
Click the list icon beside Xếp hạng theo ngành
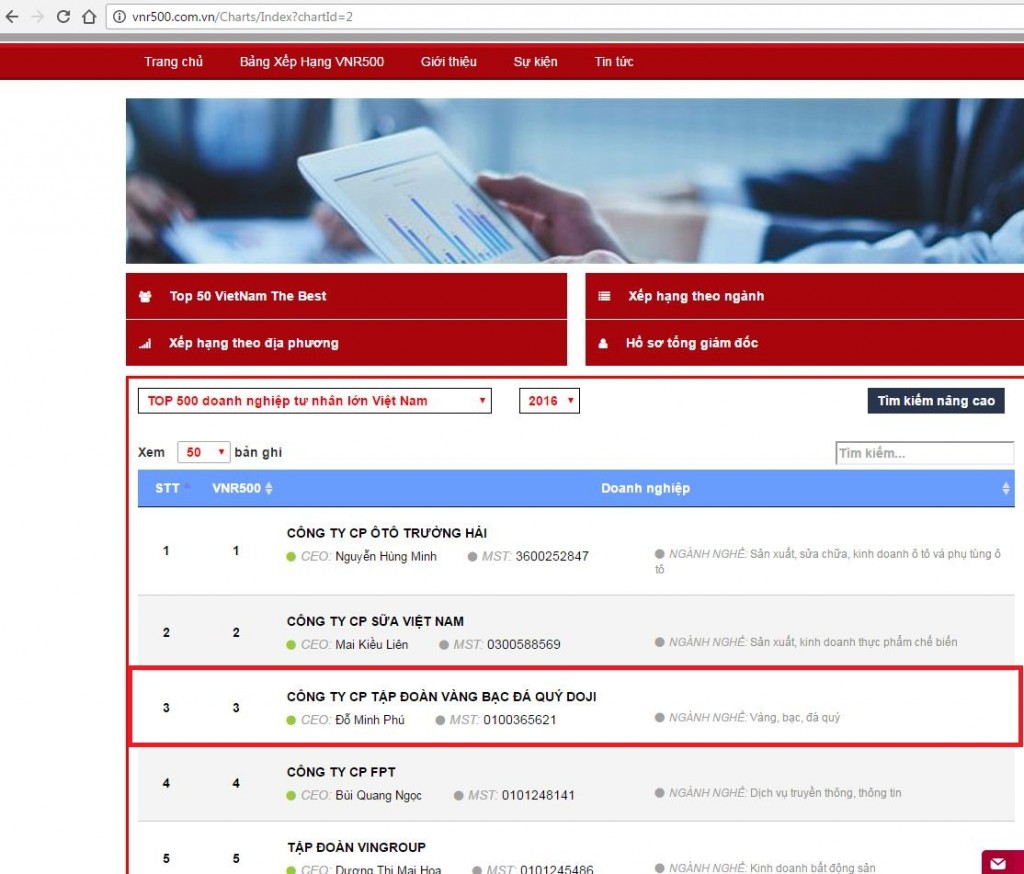[x=604, y=297]
